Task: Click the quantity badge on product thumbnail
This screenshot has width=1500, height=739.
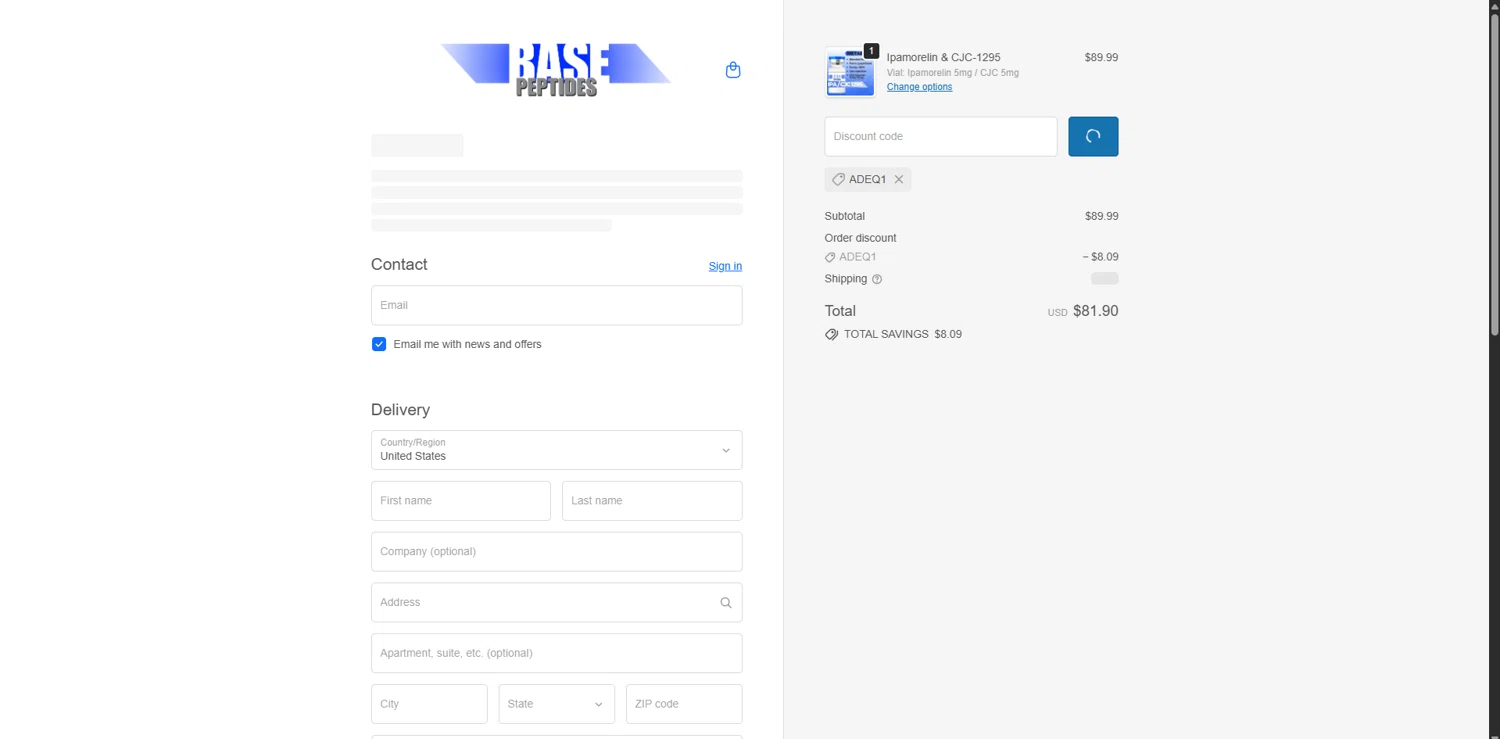Action: tap(871, 51)
